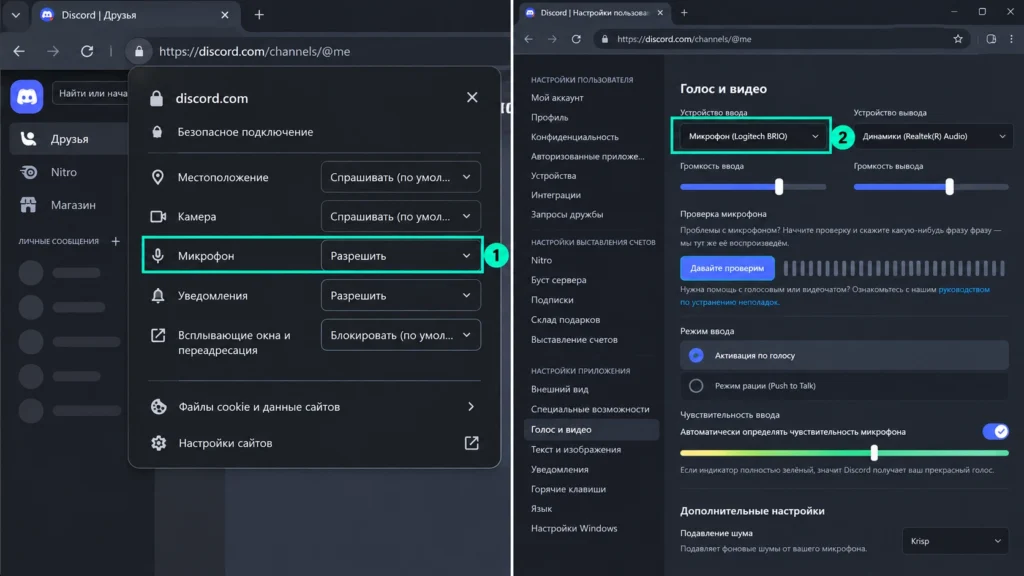Open Настройки сайтов in popup
This screenshot has width=1024, height=576.
tap(314, 443)
